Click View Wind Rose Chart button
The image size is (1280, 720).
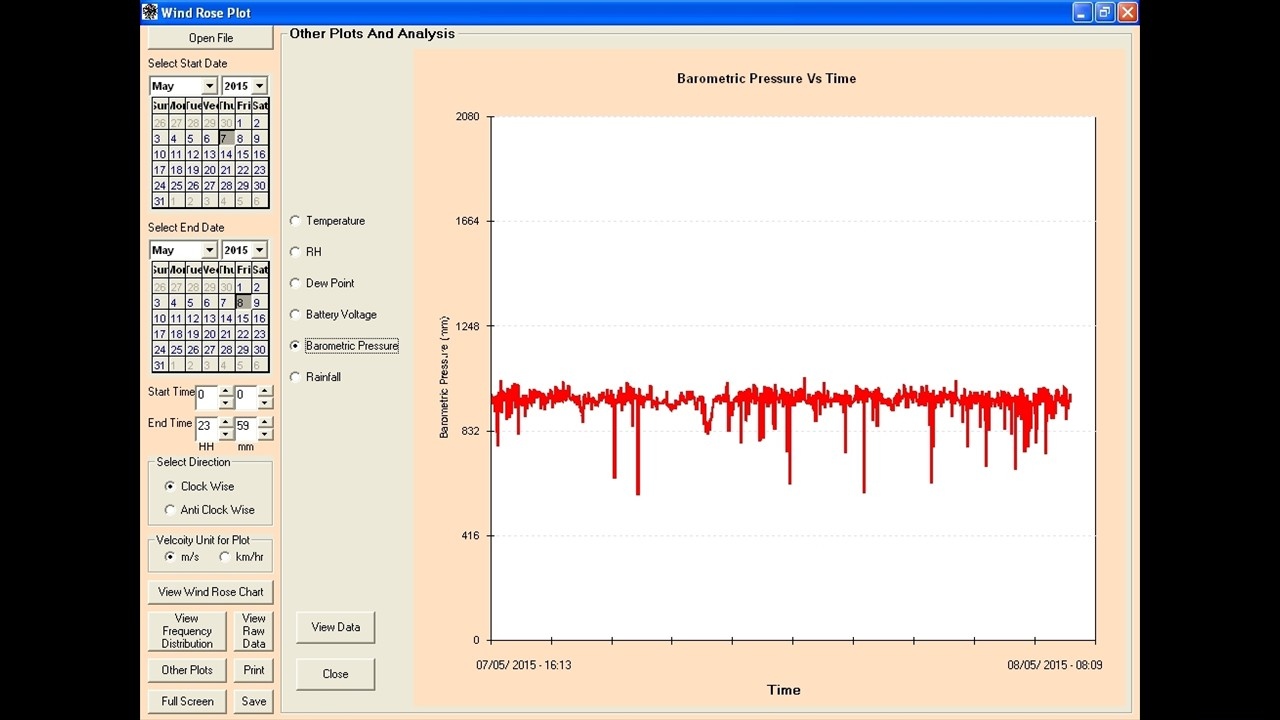211,592
